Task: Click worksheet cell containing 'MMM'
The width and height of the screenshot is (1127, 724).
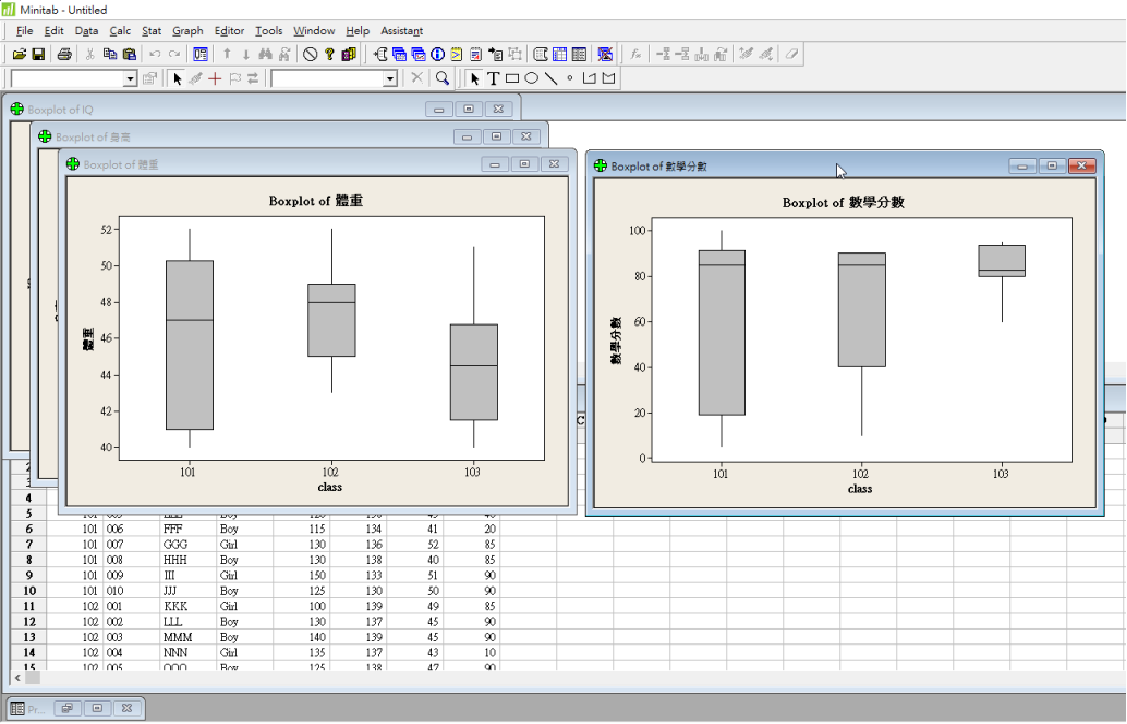Action: click(x=188, y=637)
